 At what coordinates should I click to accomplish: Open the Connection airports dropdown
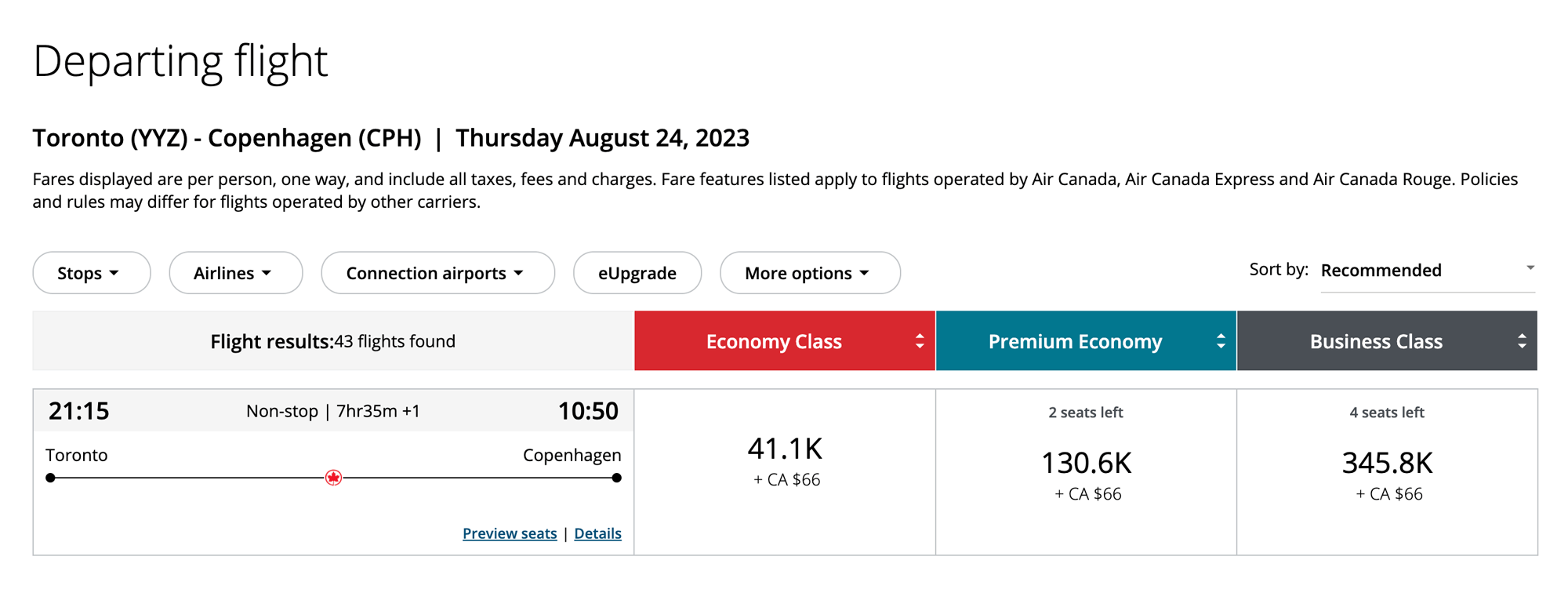(x=437, y=273)
